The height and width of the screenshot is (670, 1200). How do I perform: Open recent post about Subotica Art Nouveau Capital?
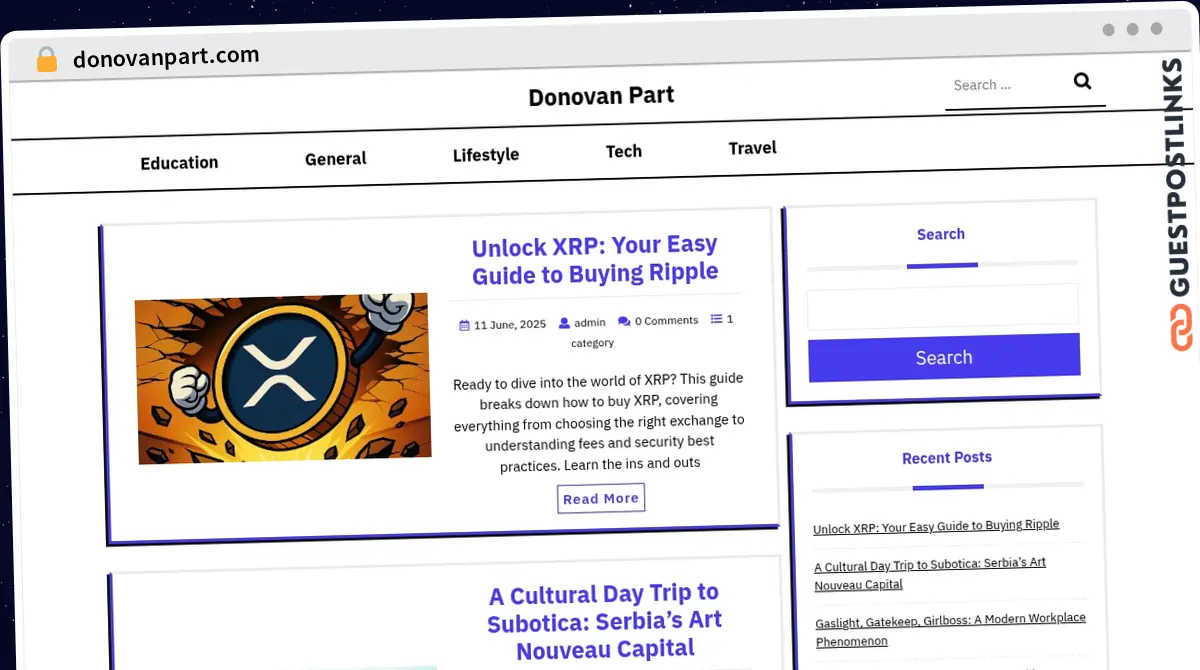[x=930, y=574]
